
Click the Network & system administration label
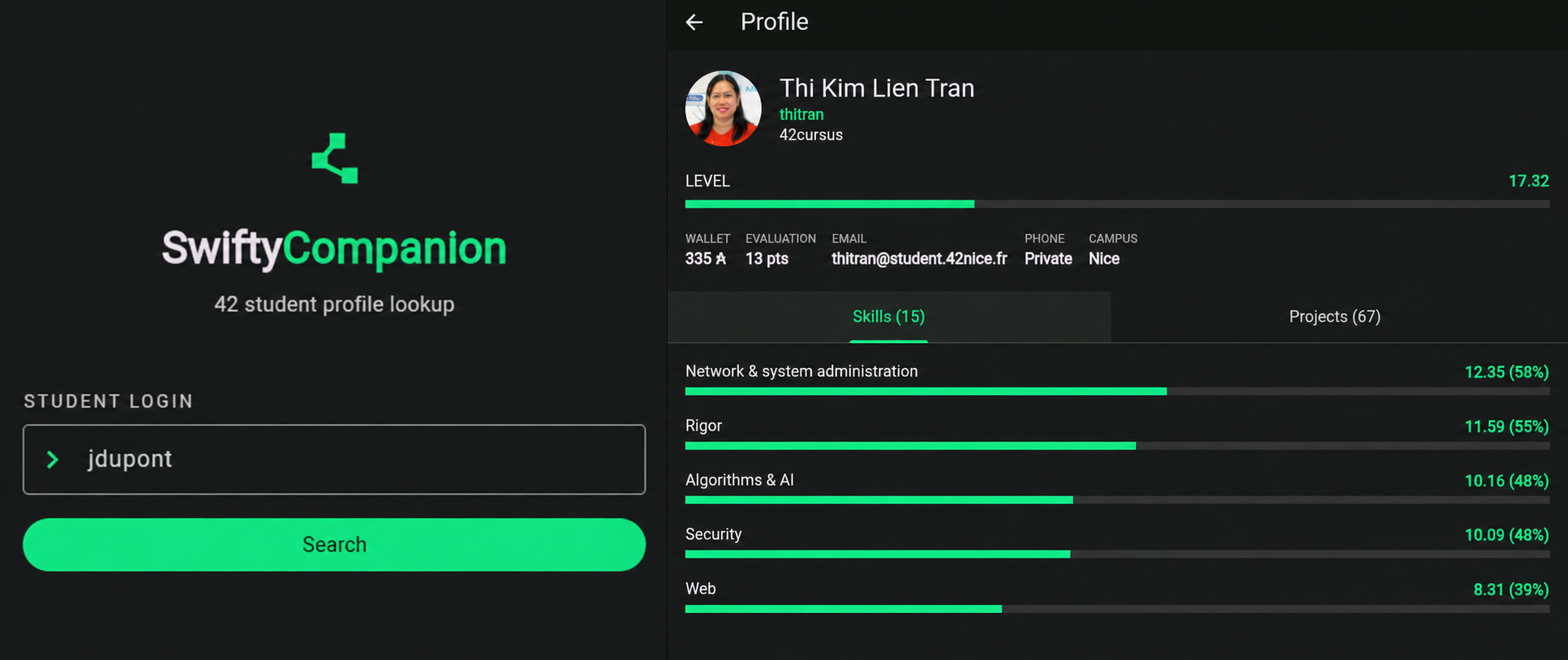[801, 371]
